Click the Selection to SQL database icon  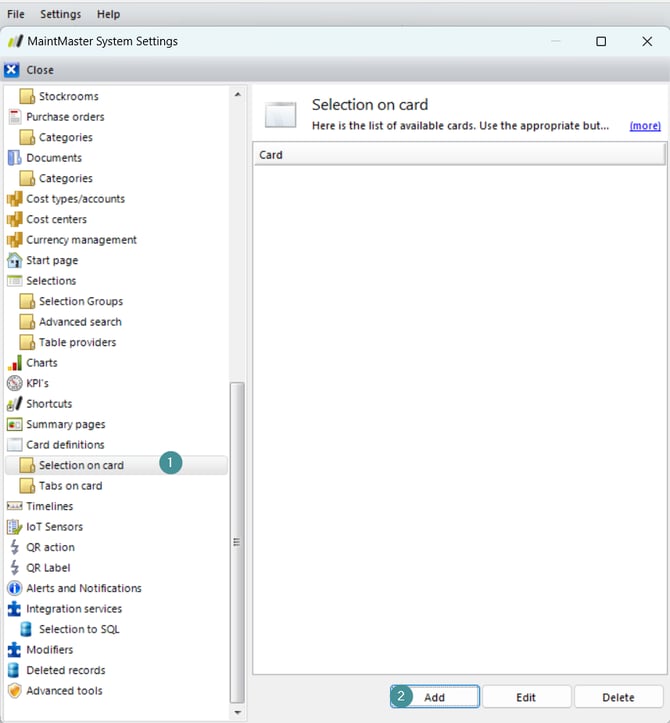(26, 629)
